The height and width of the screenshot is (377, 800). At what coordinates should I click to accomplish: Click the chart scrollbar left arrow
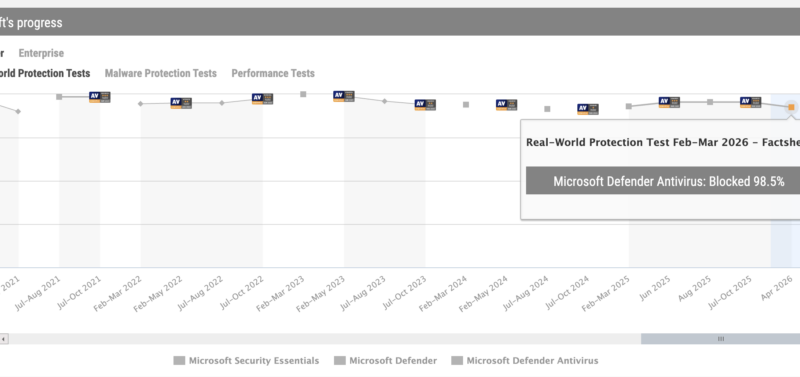coord(4,339)
